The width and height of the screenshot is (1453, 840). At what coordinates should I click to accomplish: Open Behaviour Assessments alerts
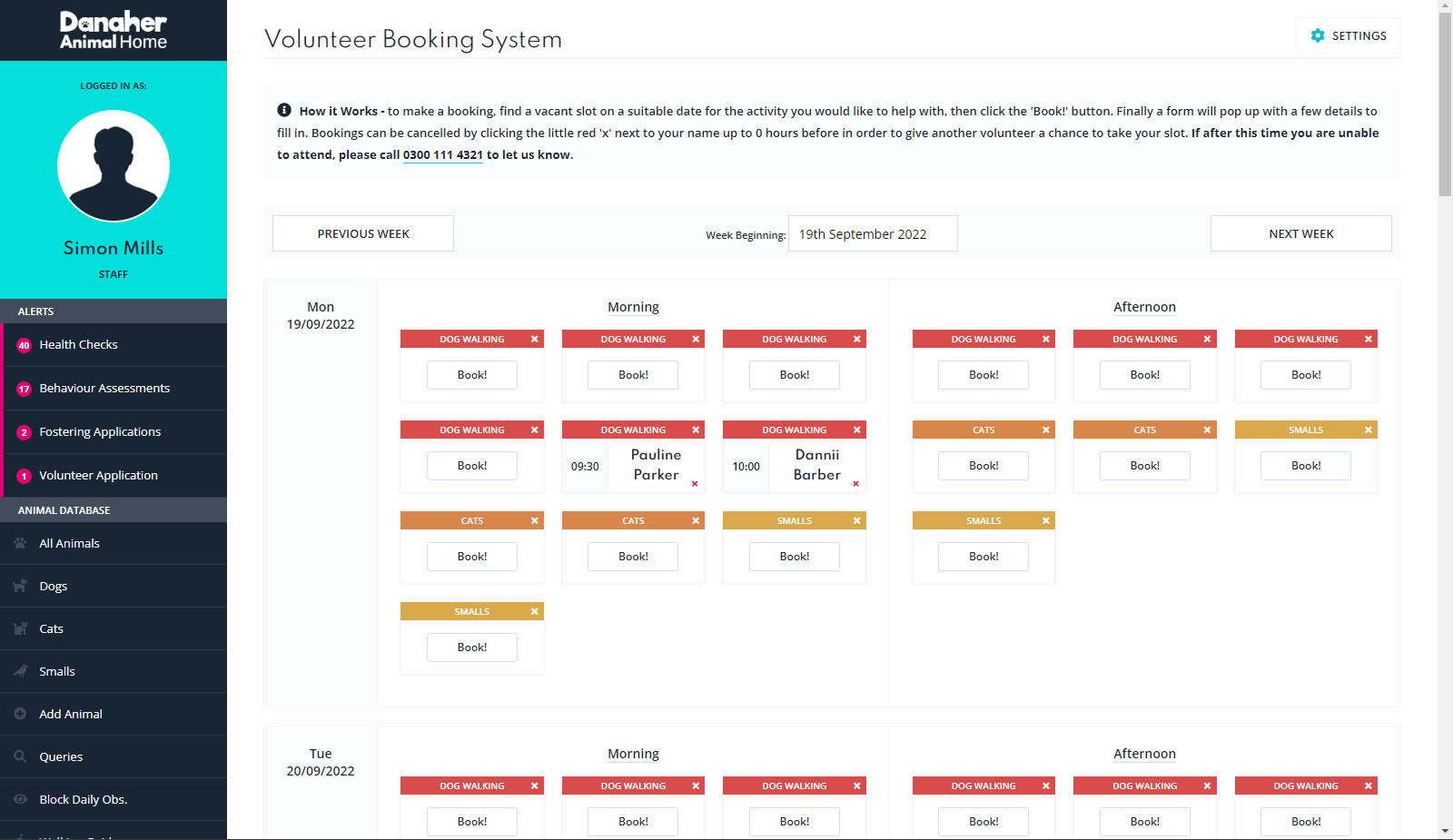tap(104, 388)
